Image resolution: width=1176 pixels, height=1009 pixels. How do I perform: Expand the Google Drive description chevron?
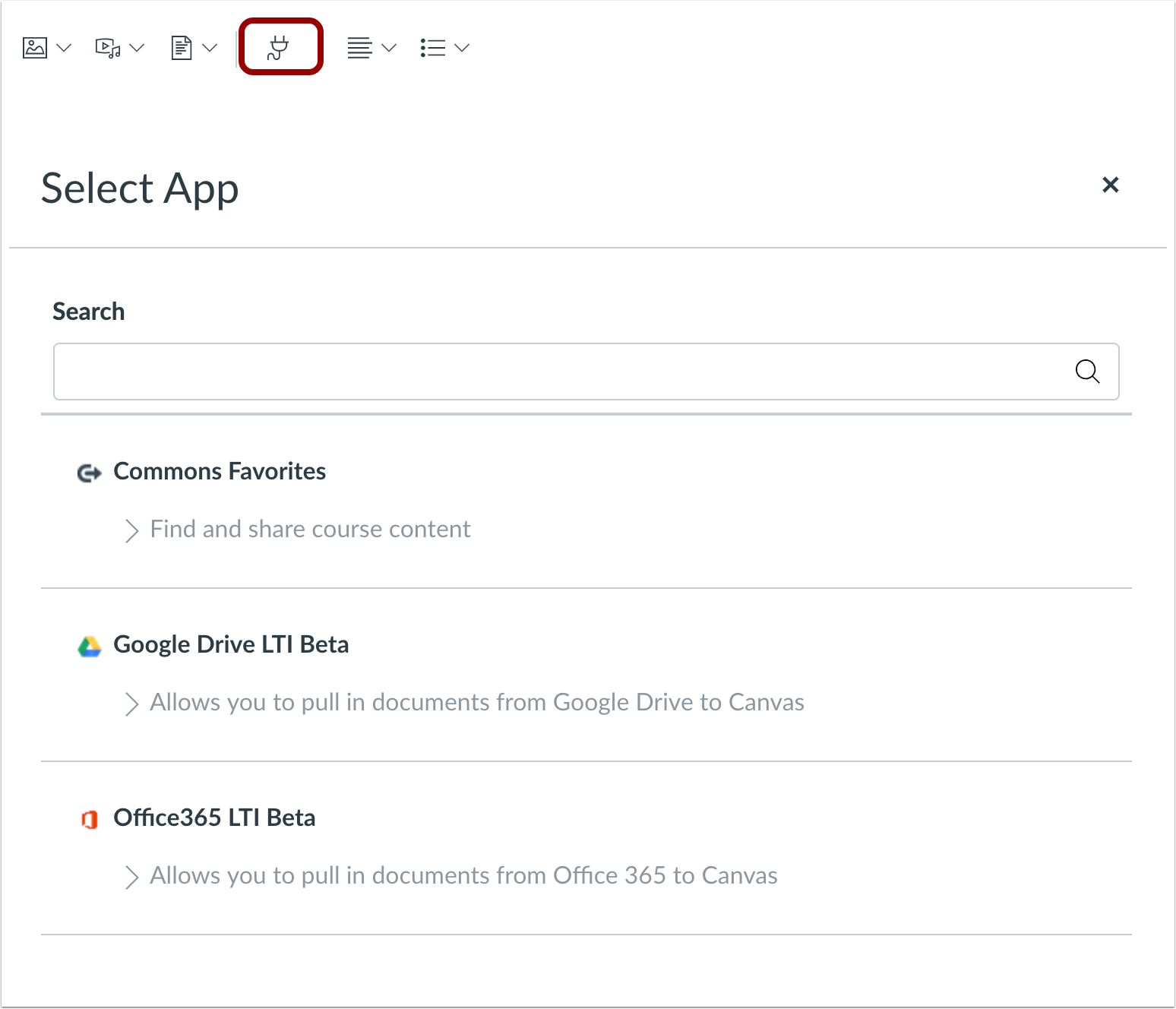pos(131,704)
